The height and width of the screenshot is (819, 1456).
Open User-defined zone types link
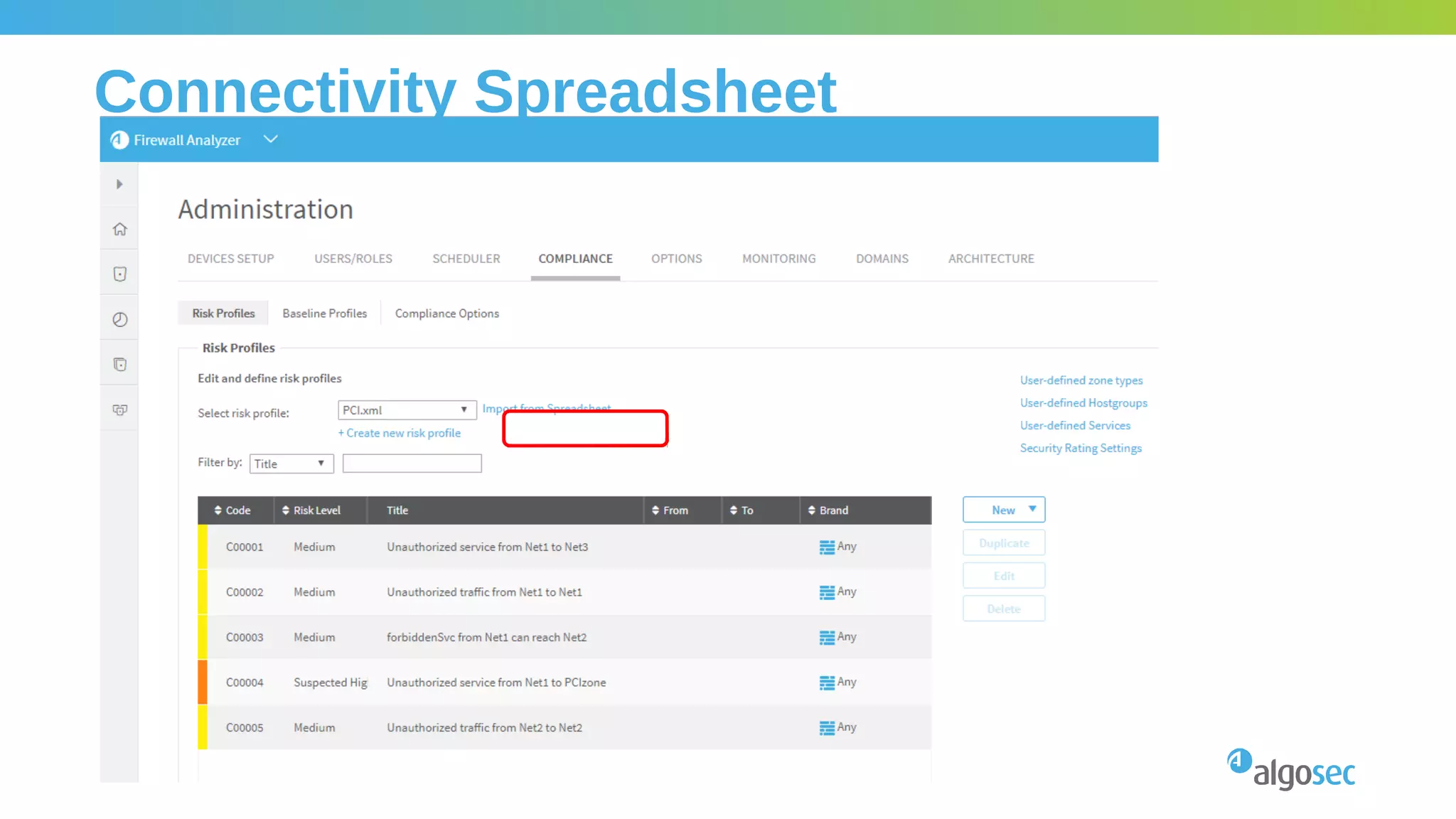pos(1081,380)
